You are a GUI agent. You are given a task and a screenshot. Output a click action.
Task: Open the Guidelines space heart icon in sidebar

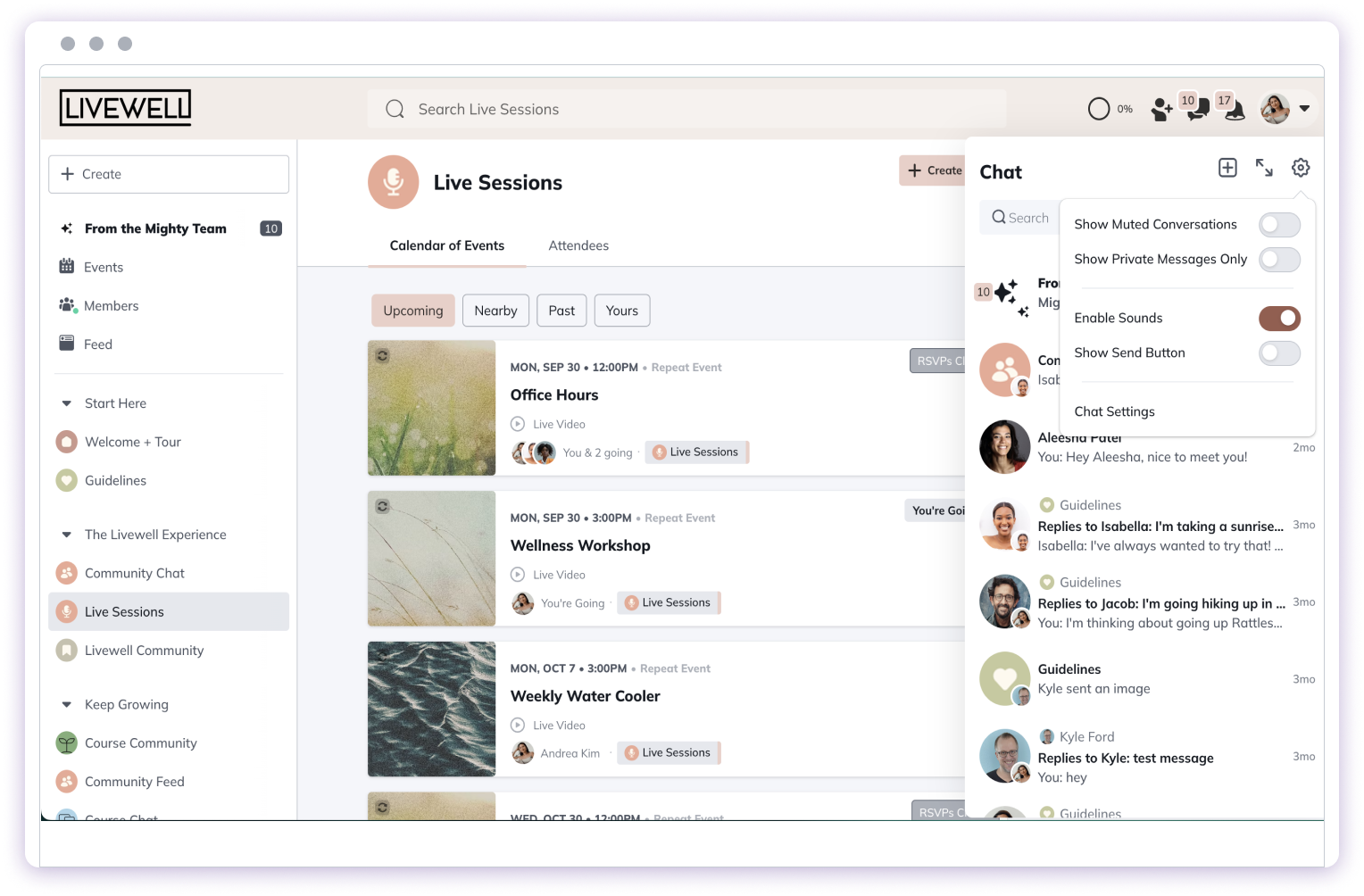66,480
